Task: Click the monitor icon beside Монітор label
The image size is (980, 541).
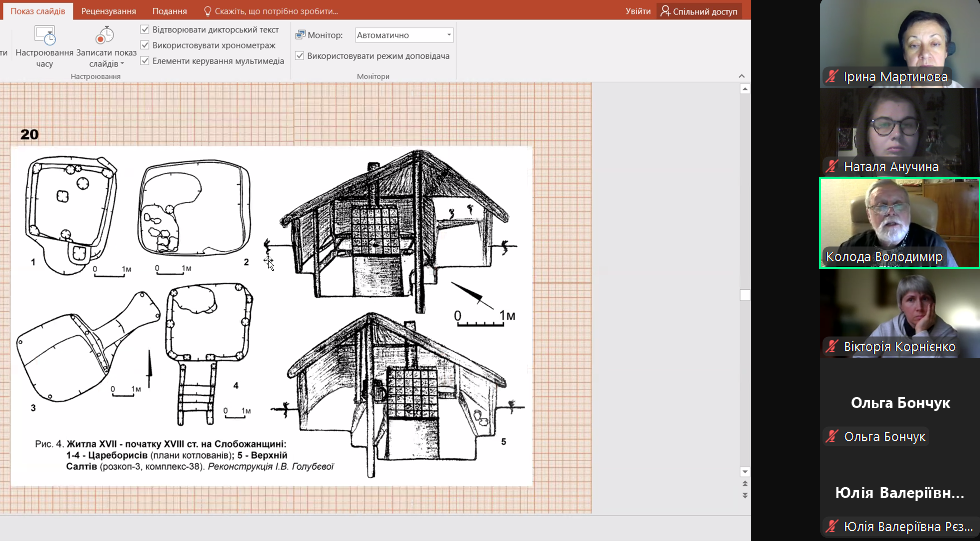Action: [x=300, y=35]
